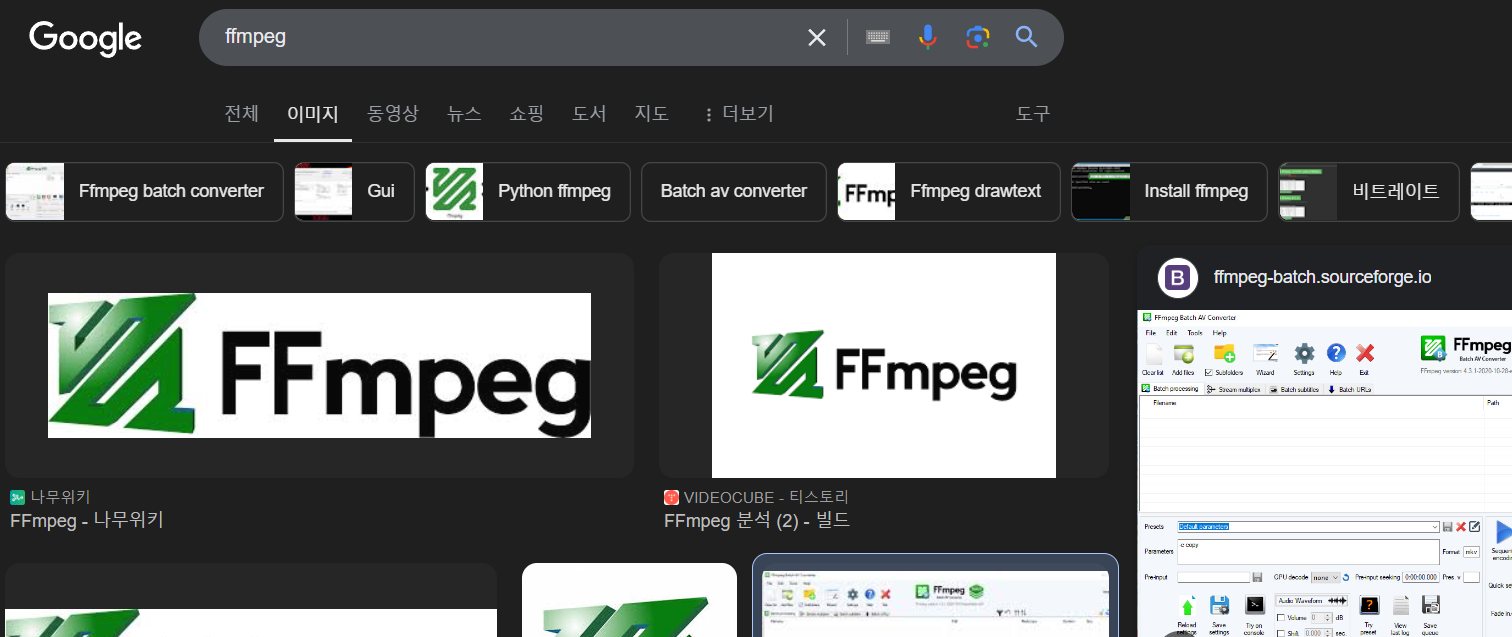The image size is (1512, 637).
Task: Open the "FFmpeg 분석 (2) - 빌드" title link
Action: [757, 520]
